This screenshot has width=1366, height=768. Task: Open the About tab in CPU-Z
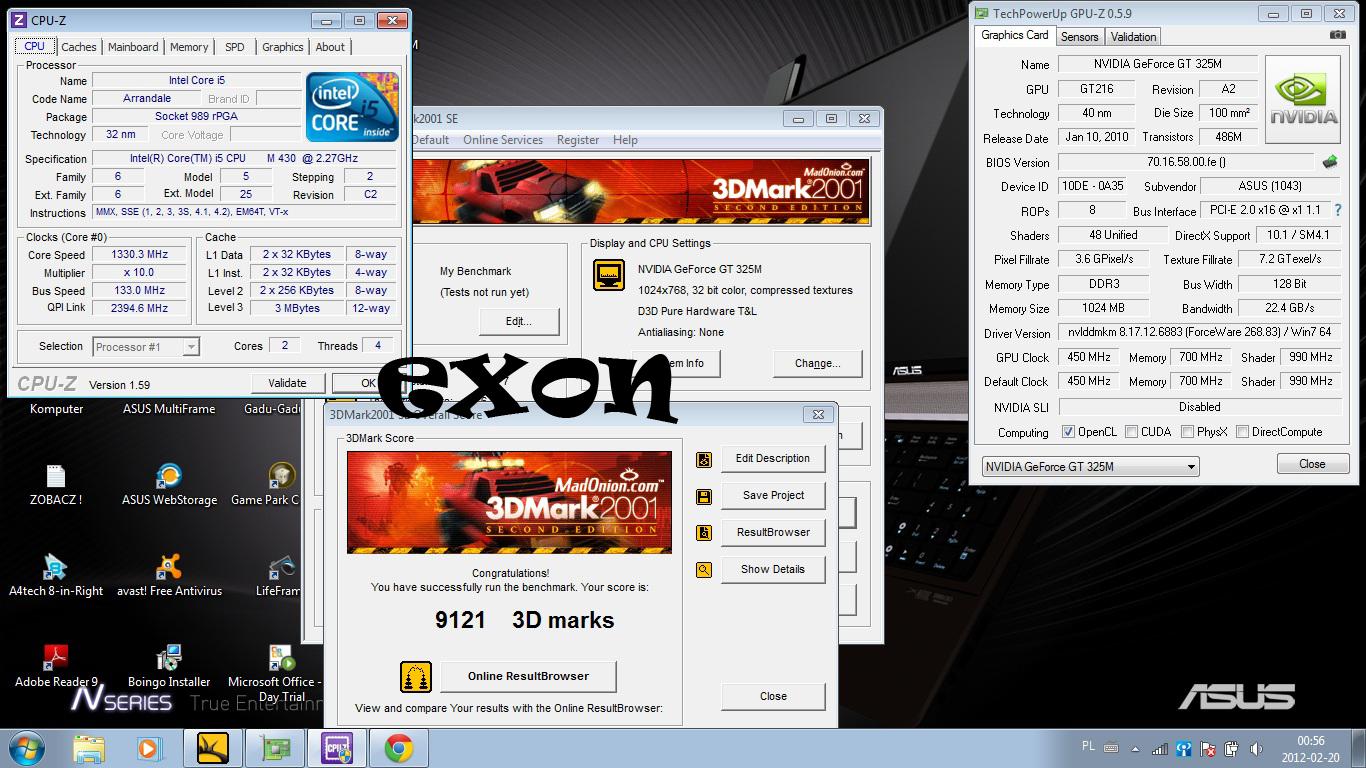(x=330, y=47)
